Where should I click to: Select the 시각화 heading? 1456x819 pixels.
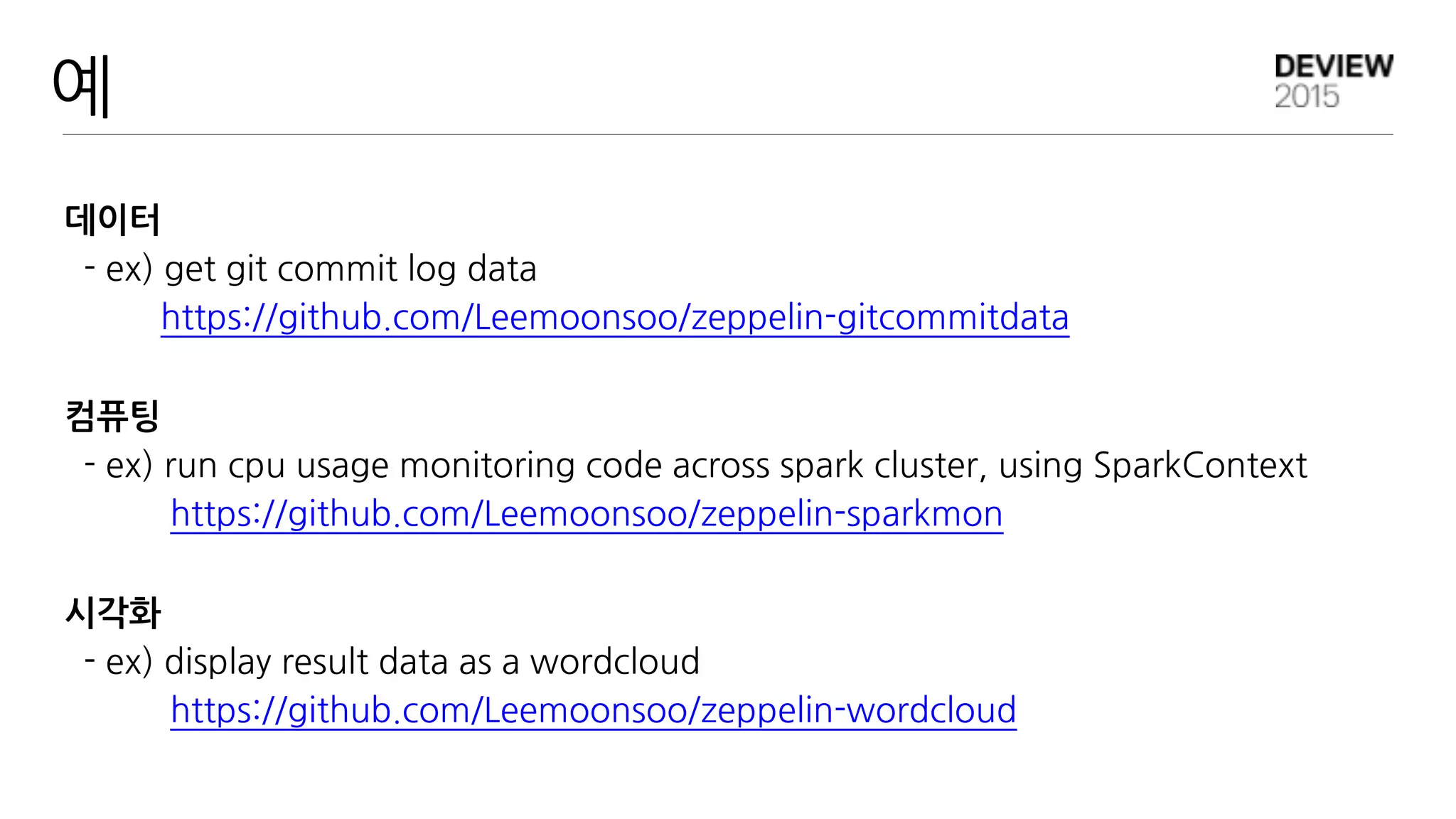click(x=112, y=612)
